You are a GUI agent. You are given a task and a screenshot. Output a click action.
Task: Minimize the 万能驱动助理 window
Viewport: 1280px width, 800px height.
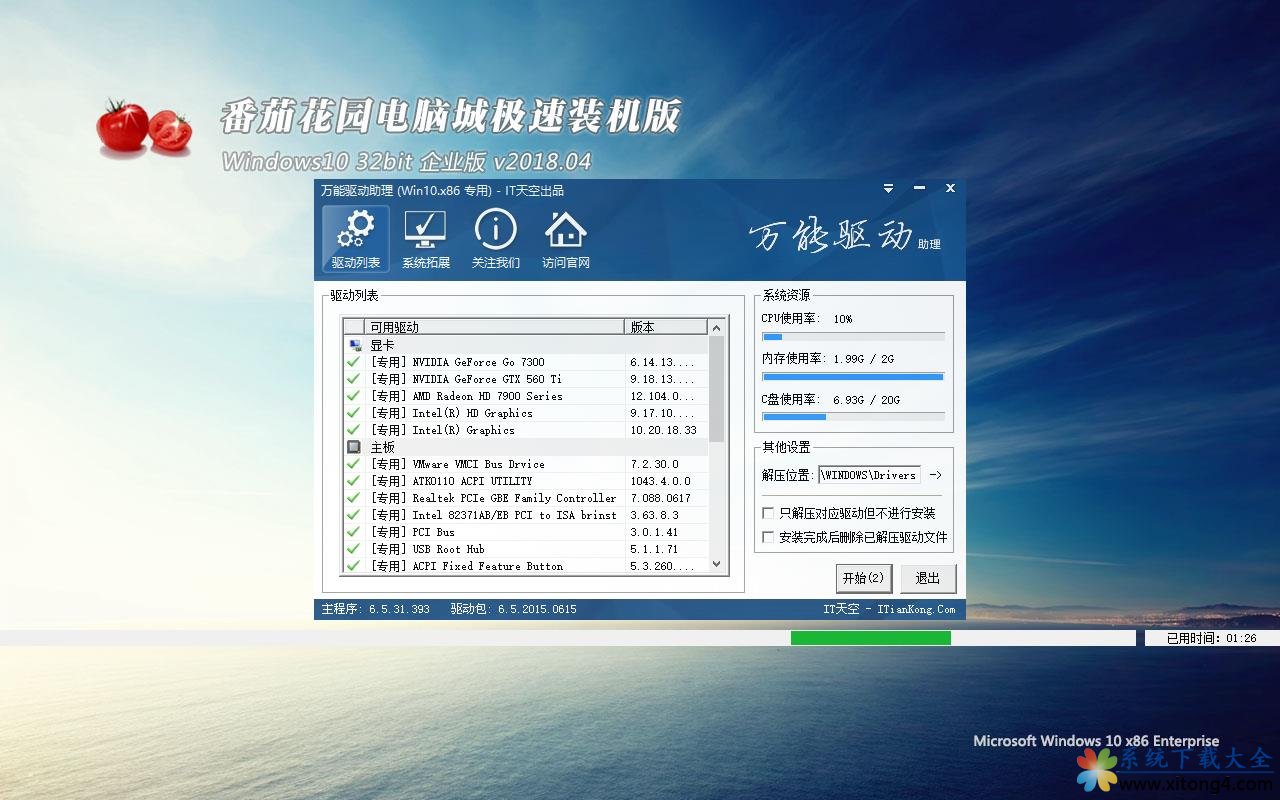coord(919,188)
